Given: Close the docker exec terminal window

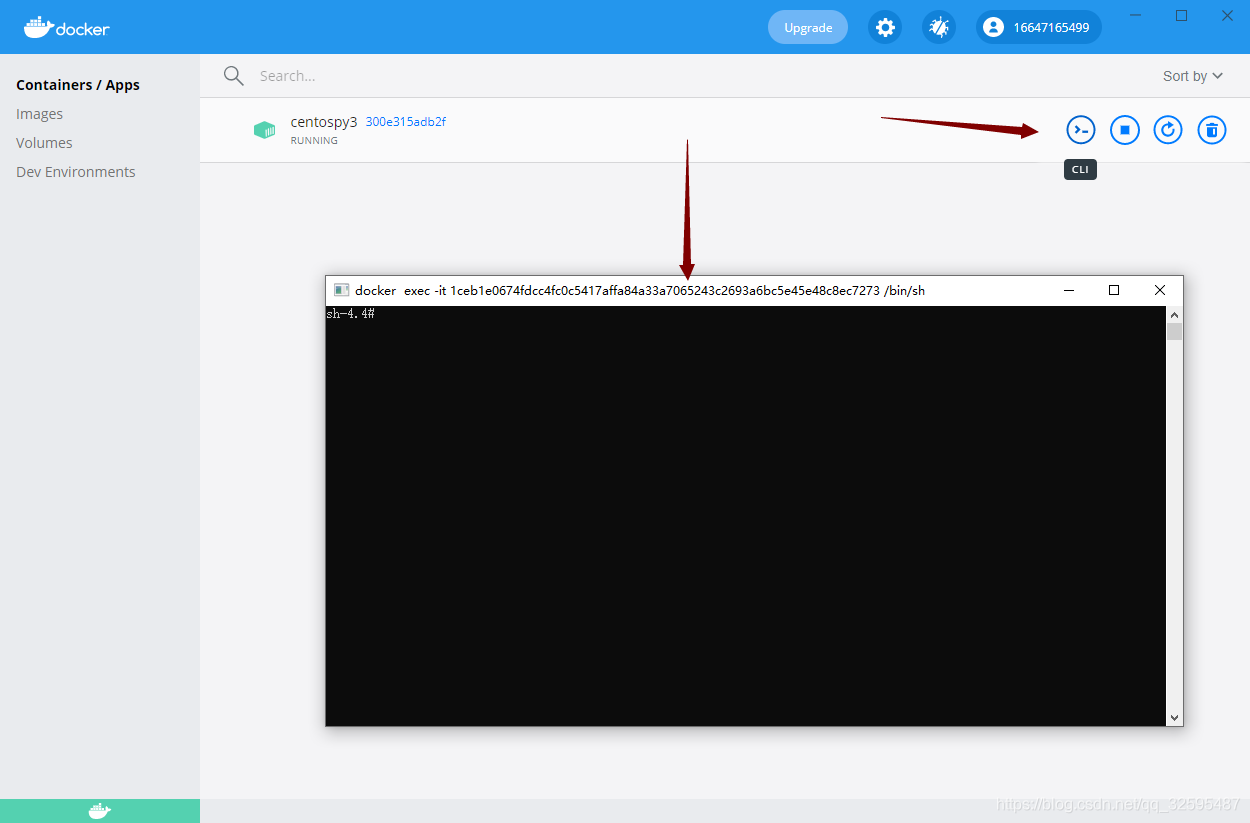Looking at the screenshot, I should [1160, 290].
